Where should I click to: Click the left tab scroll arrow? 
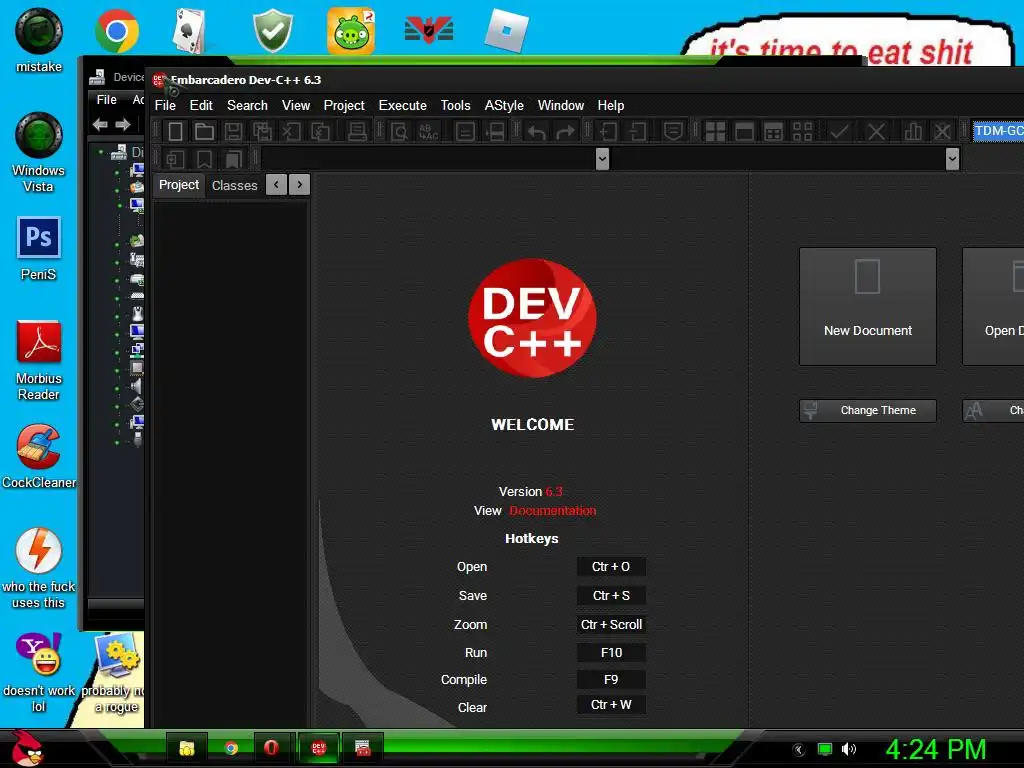tap(276, 185)
